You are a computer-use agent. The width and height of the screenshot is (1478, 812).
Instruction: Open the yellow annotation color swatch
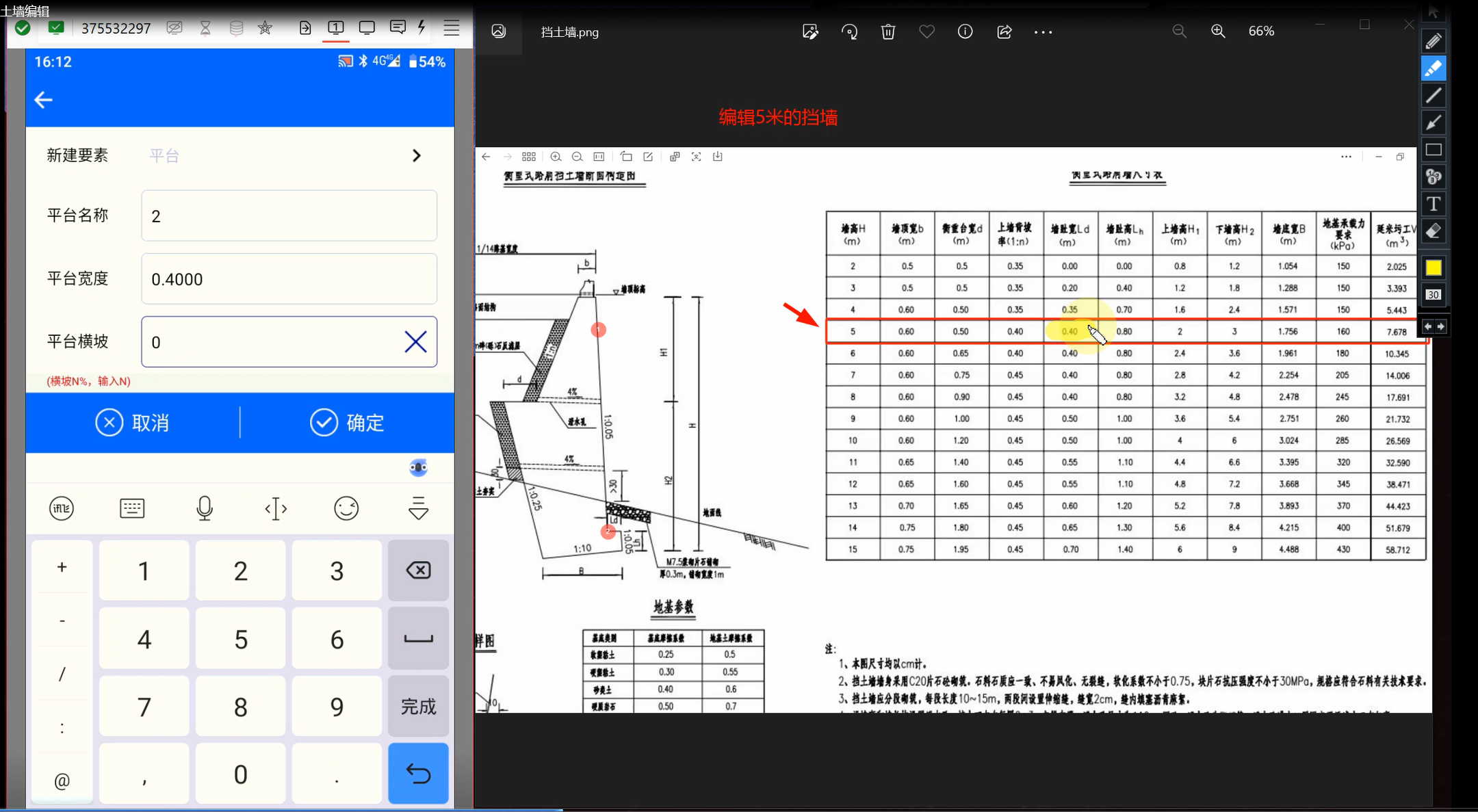(x=1434, y=267)
